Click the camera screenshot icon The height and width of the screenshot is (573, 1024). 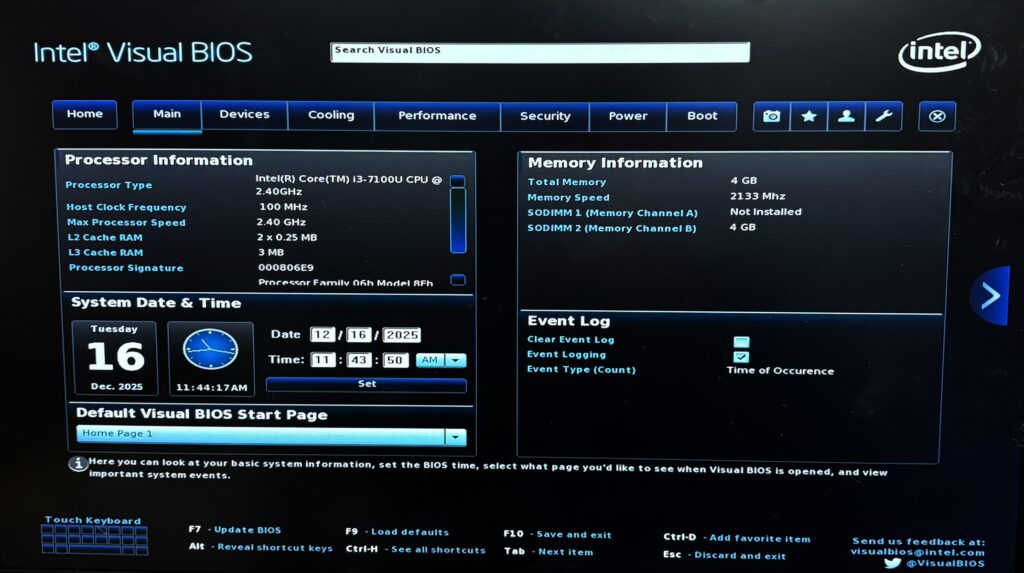(771, 116)
